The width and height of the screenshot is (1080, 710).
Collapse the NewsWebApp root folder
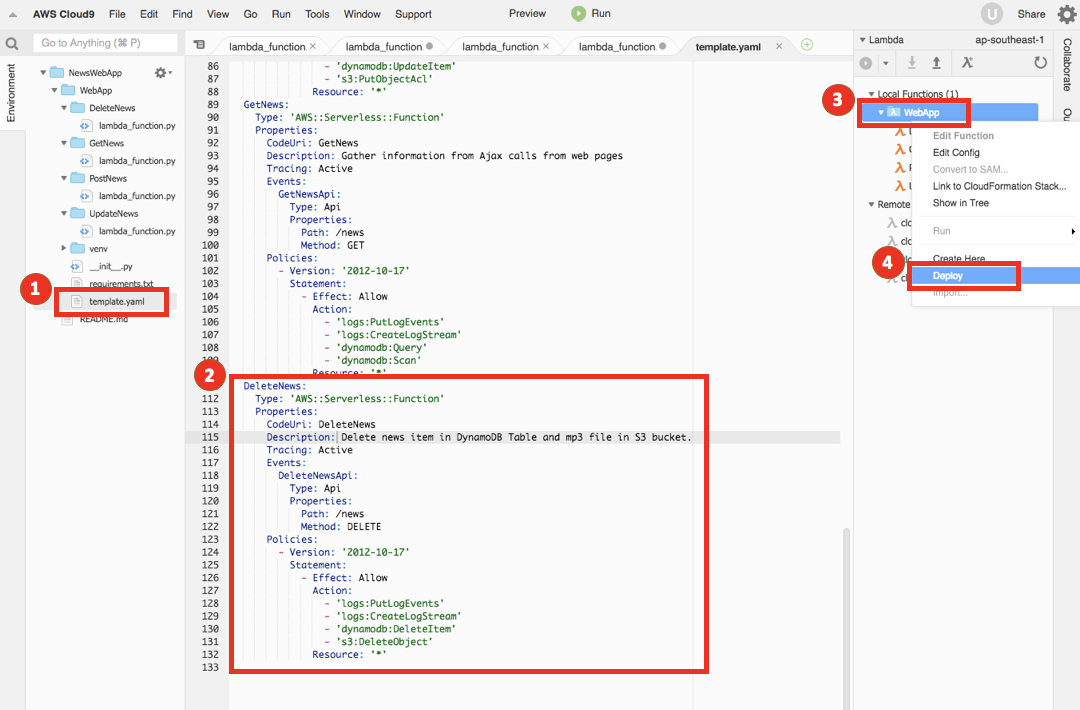(43, 72)
